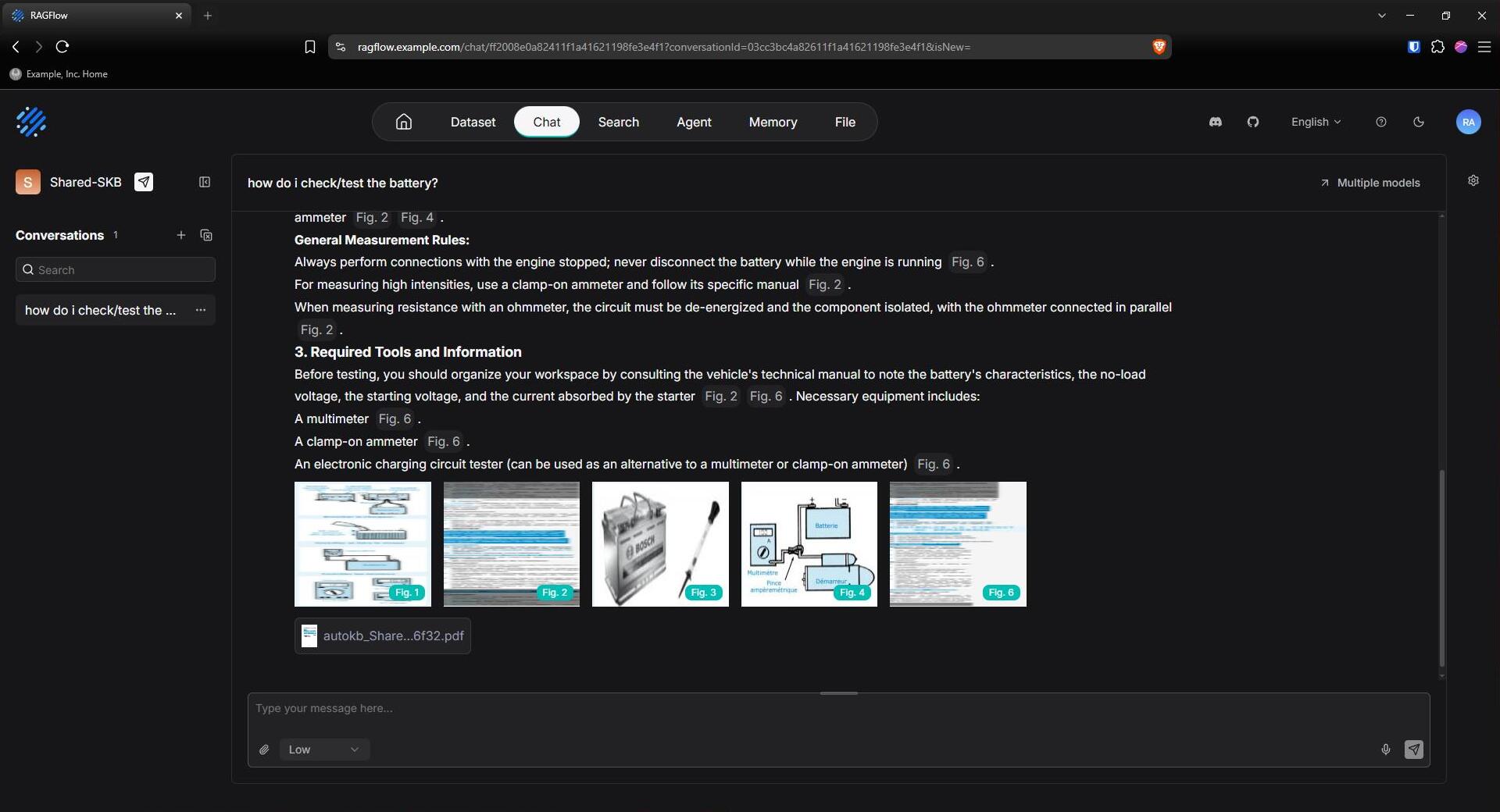Click the '3. Required Tools and Information' heading
Screen dimensions: 1500x812
click(x=408, y=352)
